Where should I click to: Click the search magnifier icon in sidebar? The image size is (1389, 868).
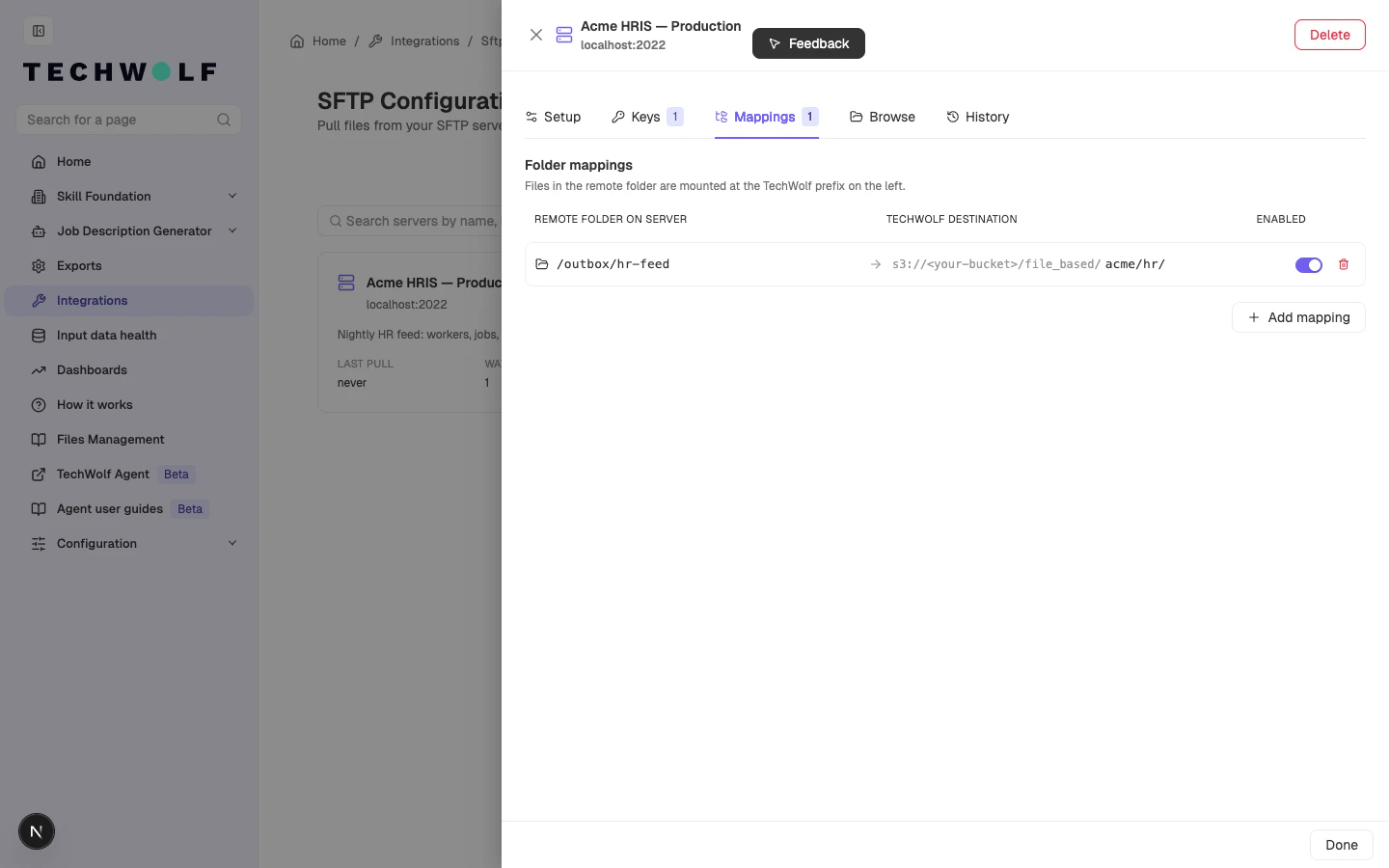(x=224, y=120)
